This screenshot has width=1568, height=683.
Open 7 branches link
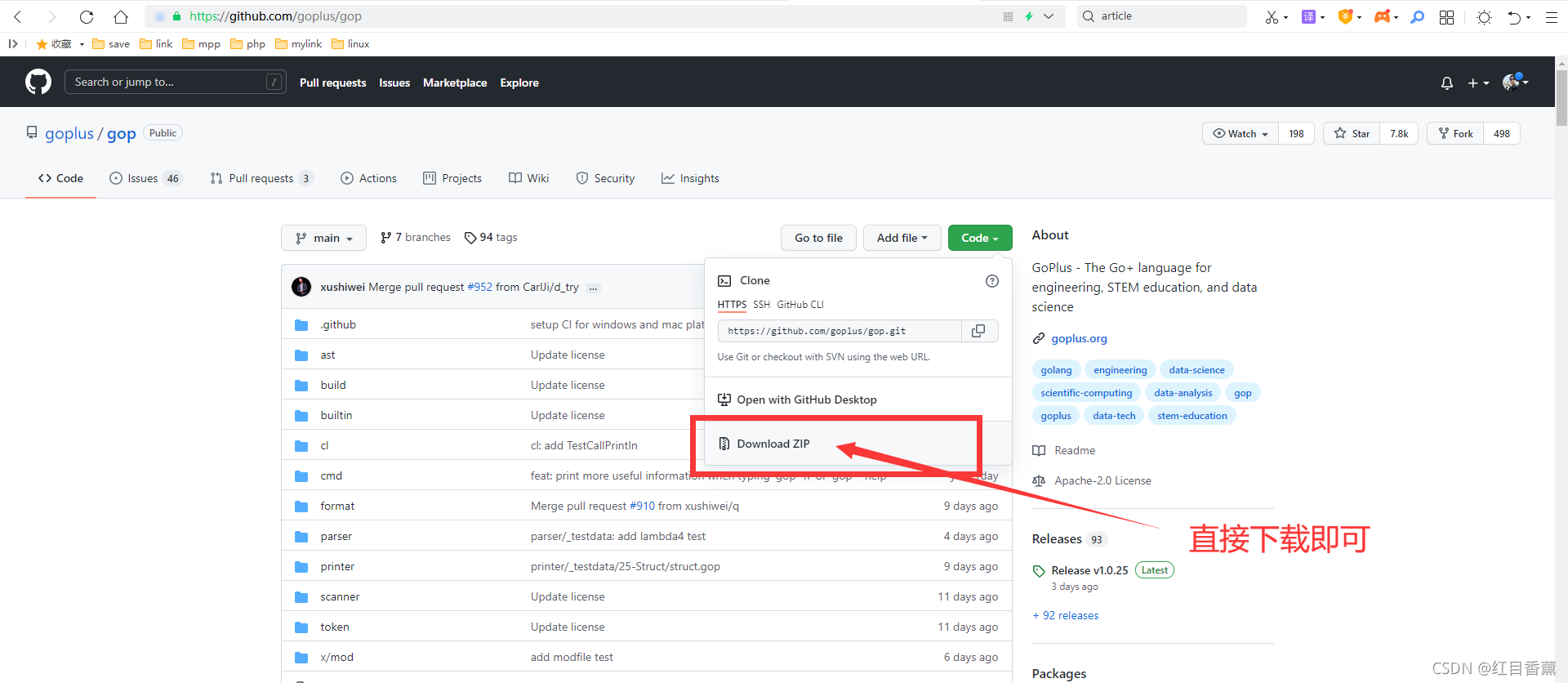pos(416,238)
